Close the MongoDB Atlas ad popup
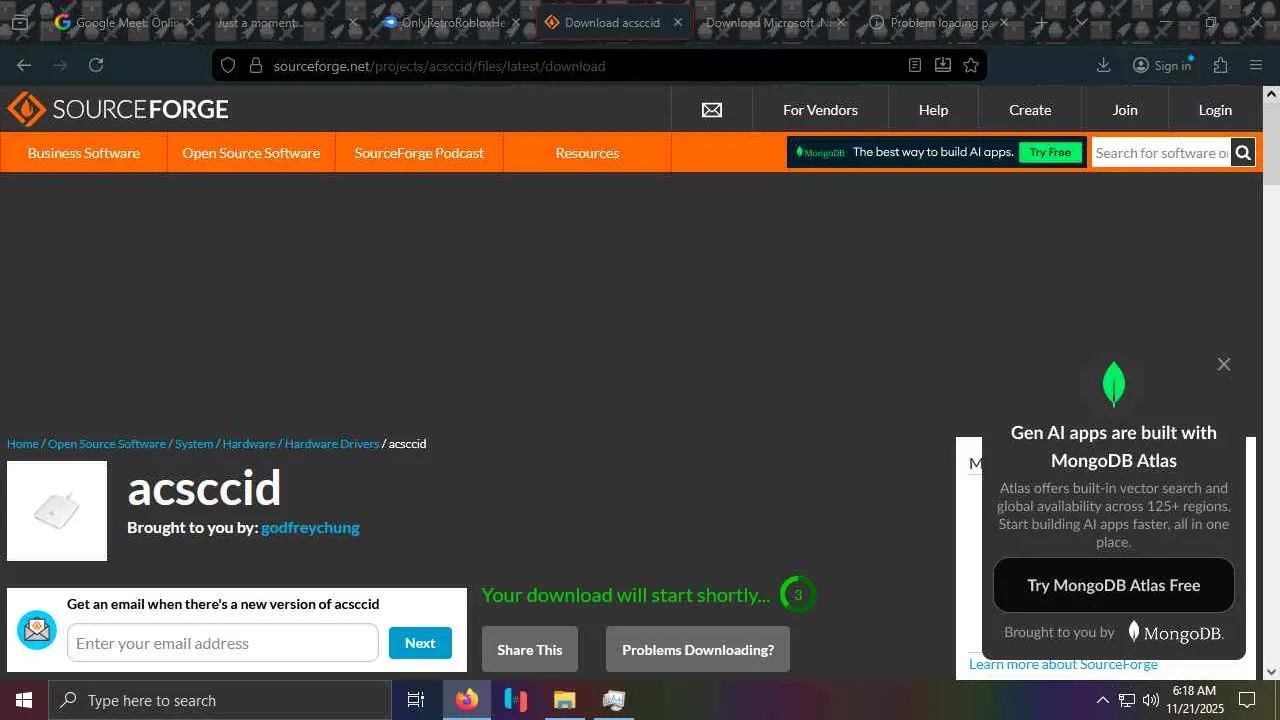 1224,364
